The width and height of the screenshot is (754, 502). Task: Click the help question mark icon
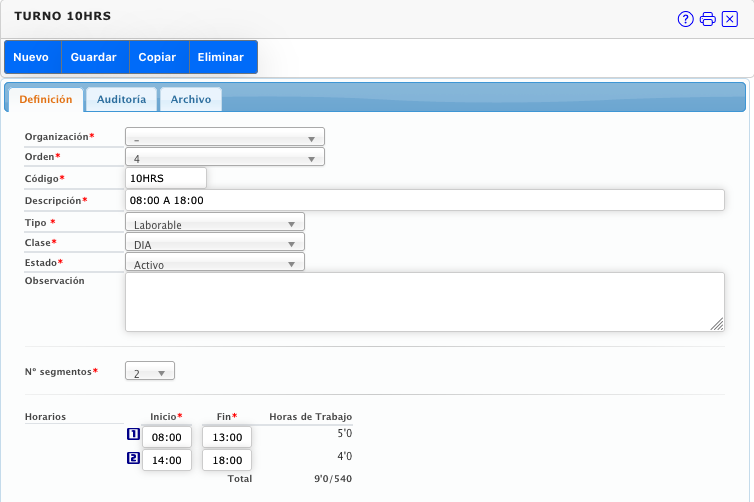click(685, 19)
